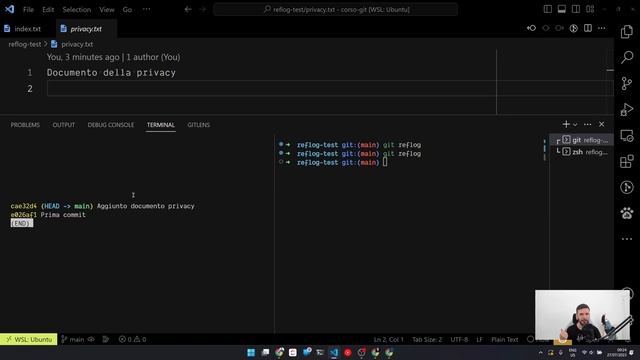Select the privacy.txt editor tab
Screen dimensions: 640x360
[86, 29]
